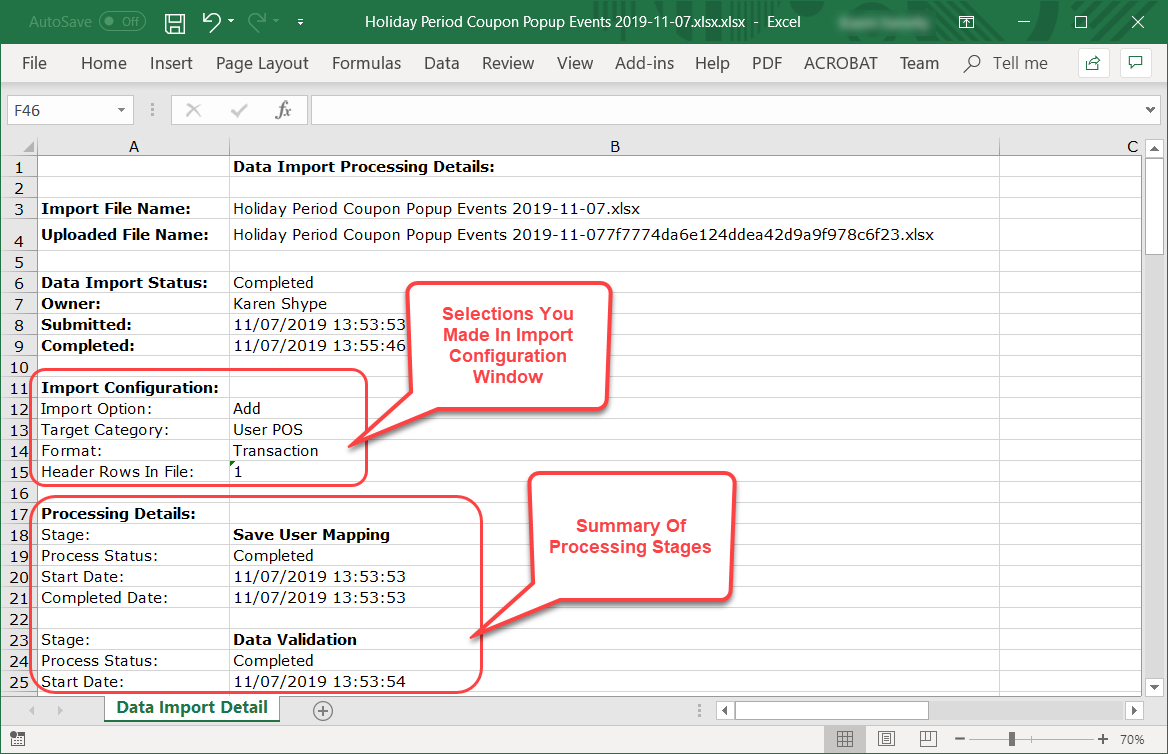Expand the Name Box dropdown arrow
The width and height of the screenshot is (1168, 754).
click(x=121, y=110)
